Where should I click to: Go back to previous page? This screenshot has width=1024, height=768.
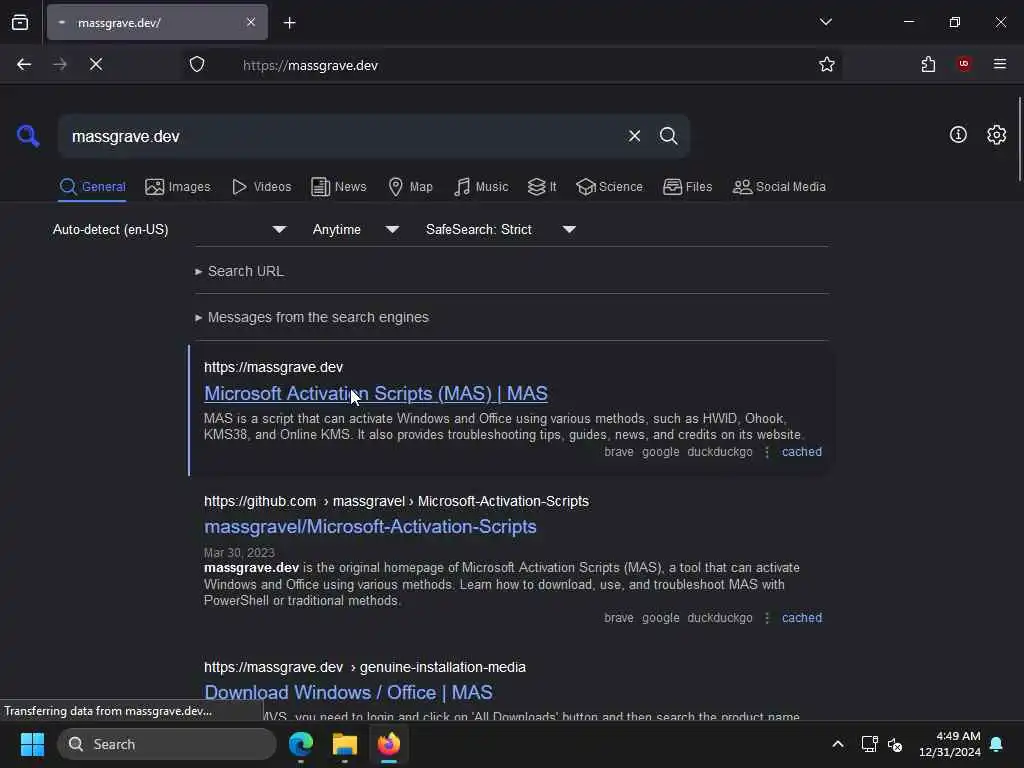[x=24, y=64]
